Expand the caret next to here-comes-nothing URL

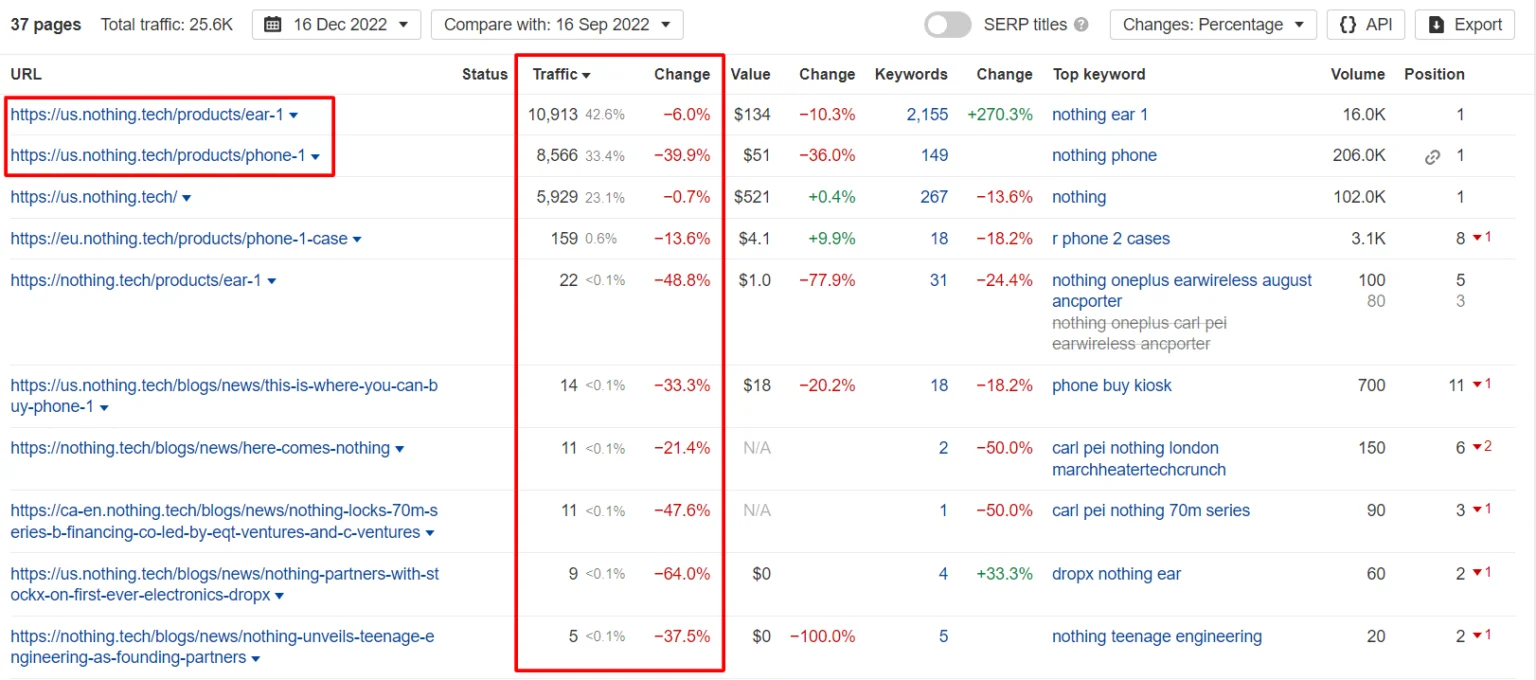coord(400,450)
